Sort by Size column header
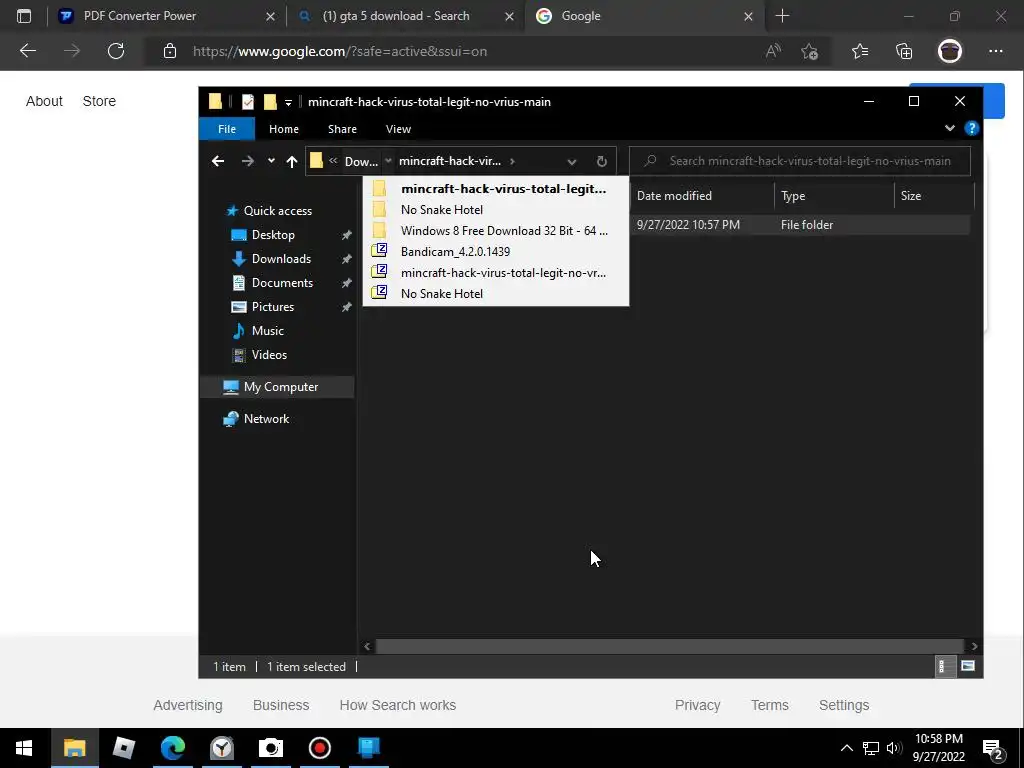Viewport: 1024px width, 768px height. tap(933, 196)
